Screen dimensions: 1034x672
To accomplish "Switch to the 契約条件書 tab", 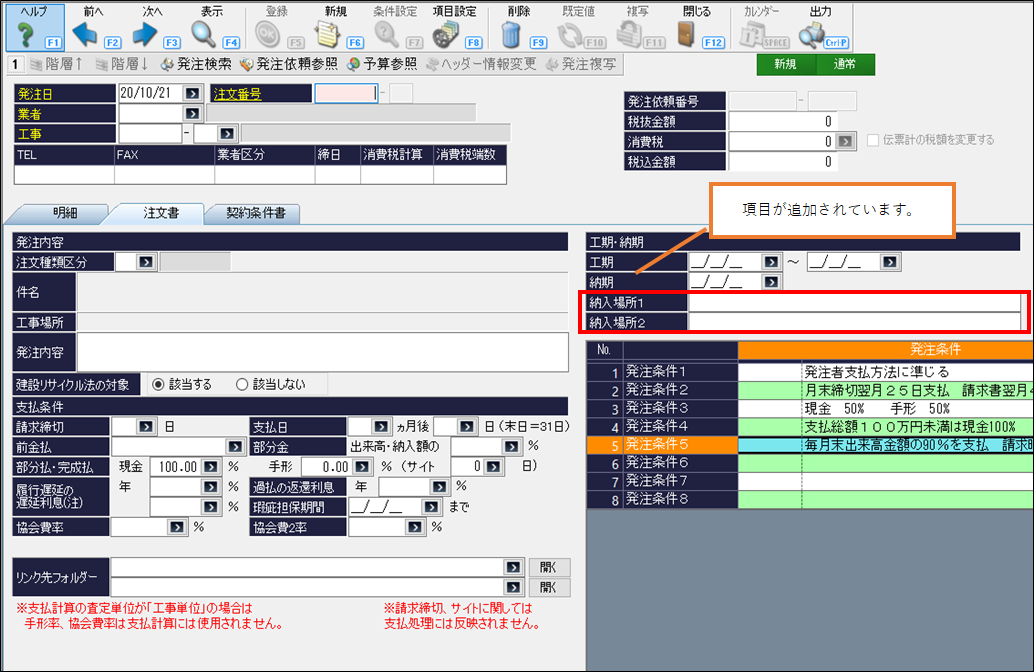I will point(255,213).
